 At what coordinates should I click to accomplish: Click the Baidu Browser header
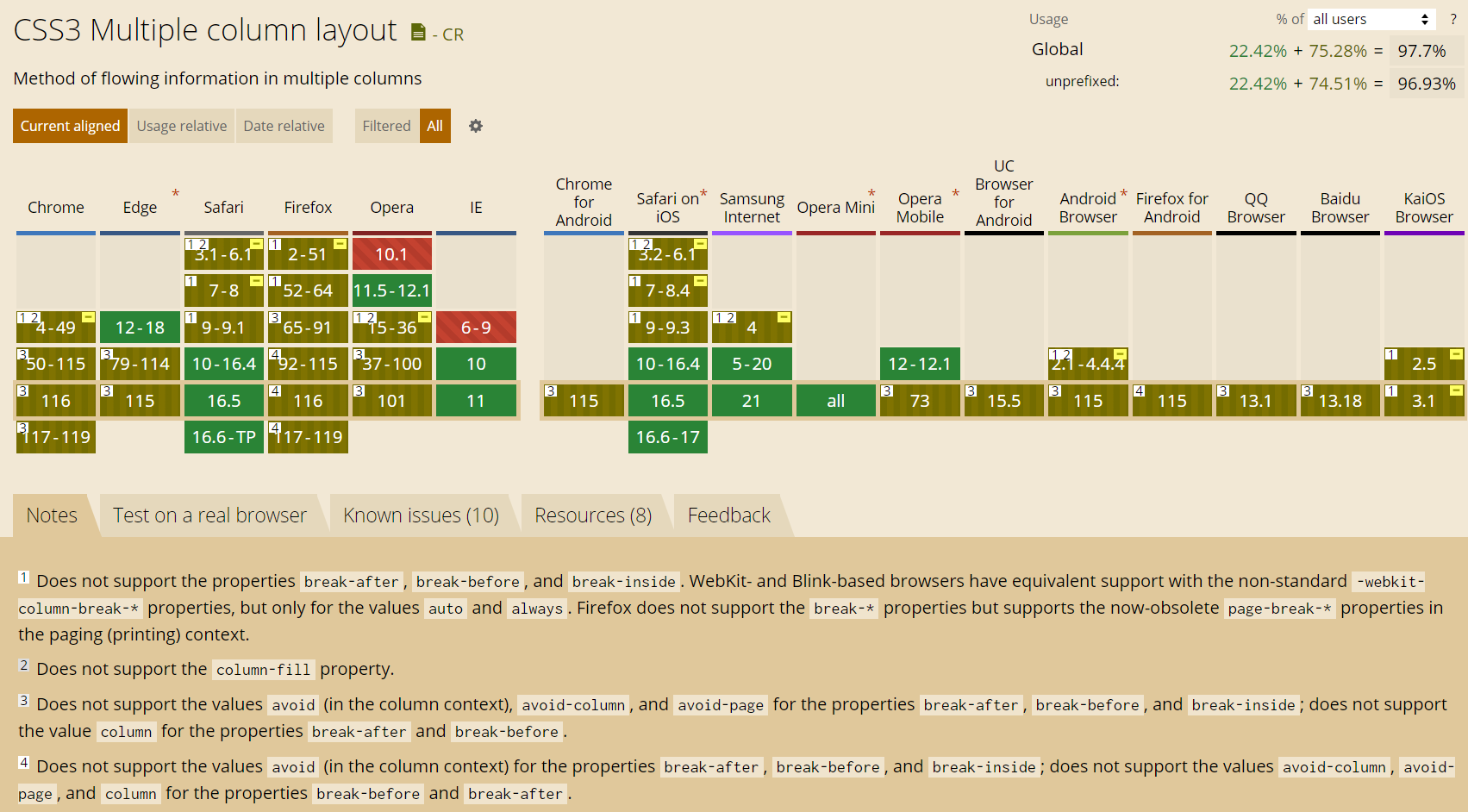(x=1340, y=208)
